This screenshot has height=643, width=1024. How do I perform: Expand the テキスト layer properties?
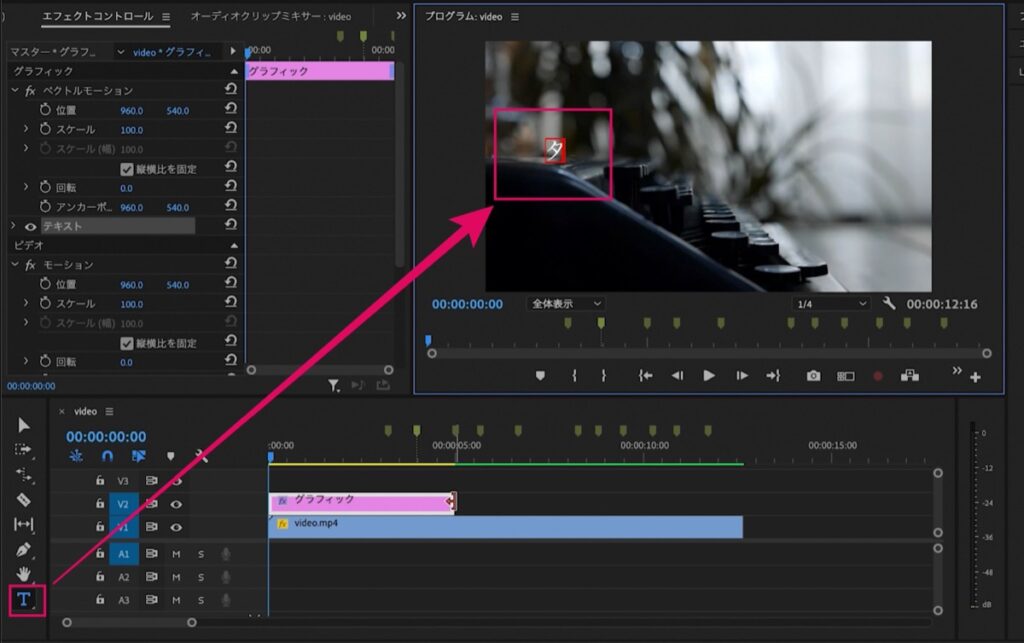click(x=13, y=226)
